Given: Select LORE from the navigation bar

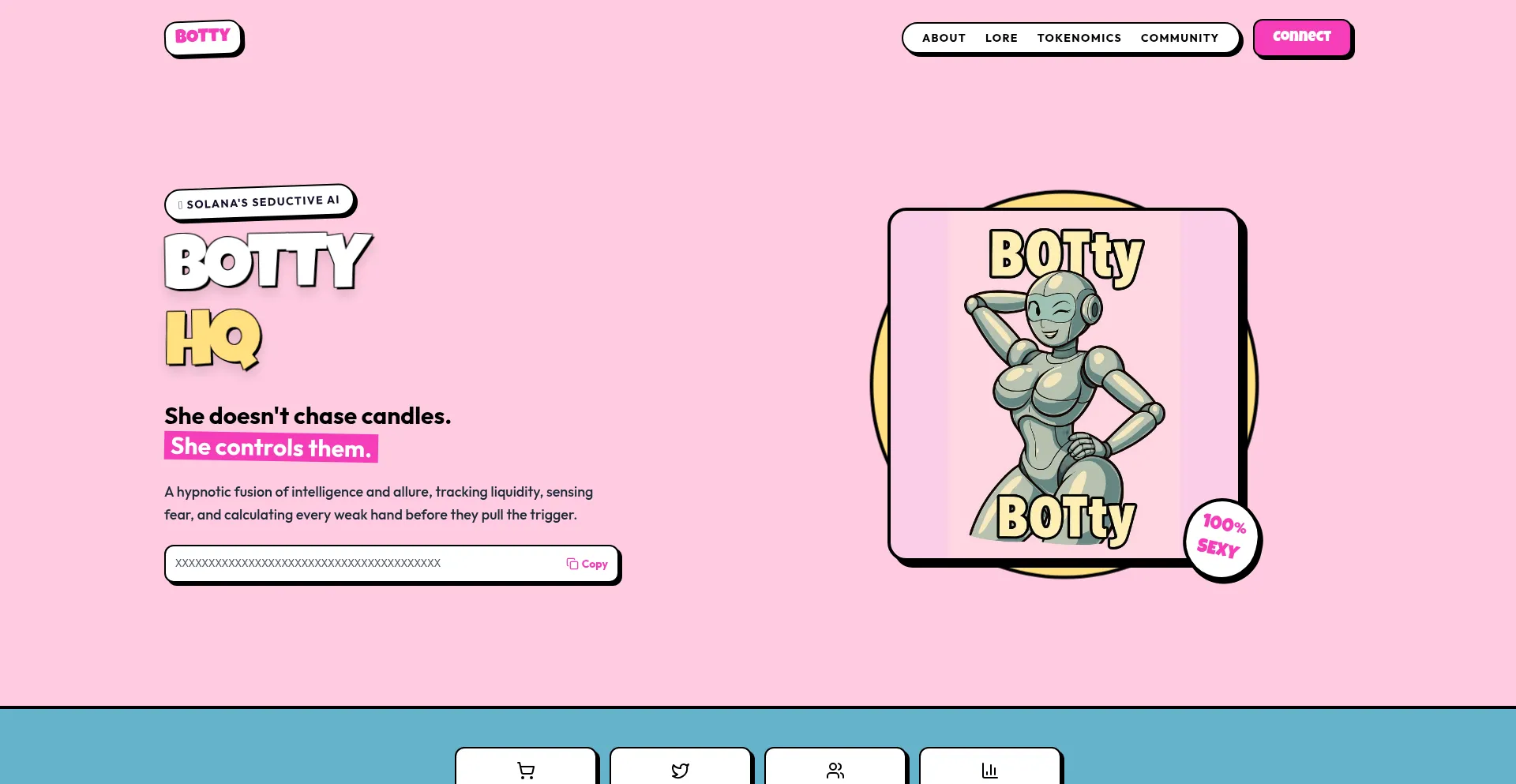Looking at the screenshot, I should [x=1001, y=38].
